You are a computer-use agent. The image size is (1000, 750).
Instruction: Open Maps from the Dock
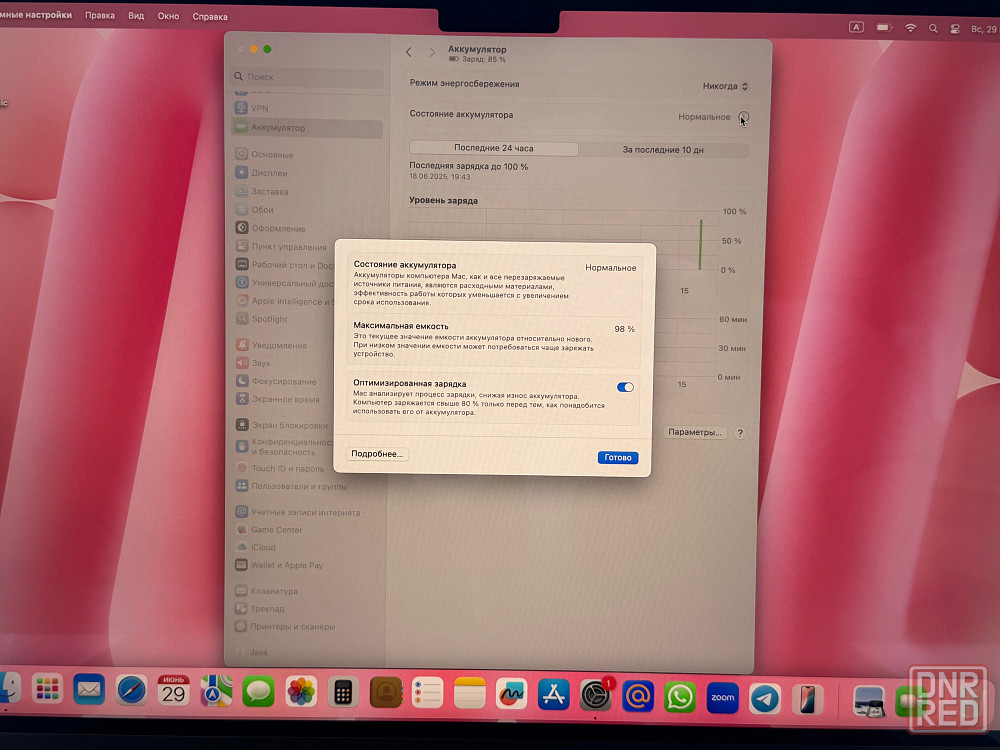pos(216,691)
